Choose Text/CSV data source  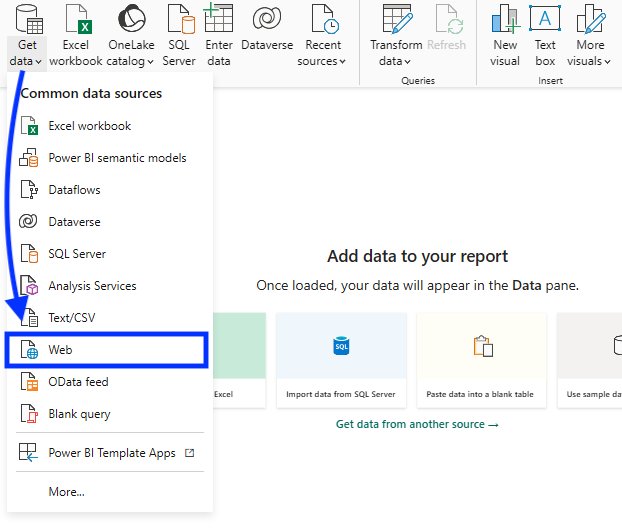(x=110, y=318)
